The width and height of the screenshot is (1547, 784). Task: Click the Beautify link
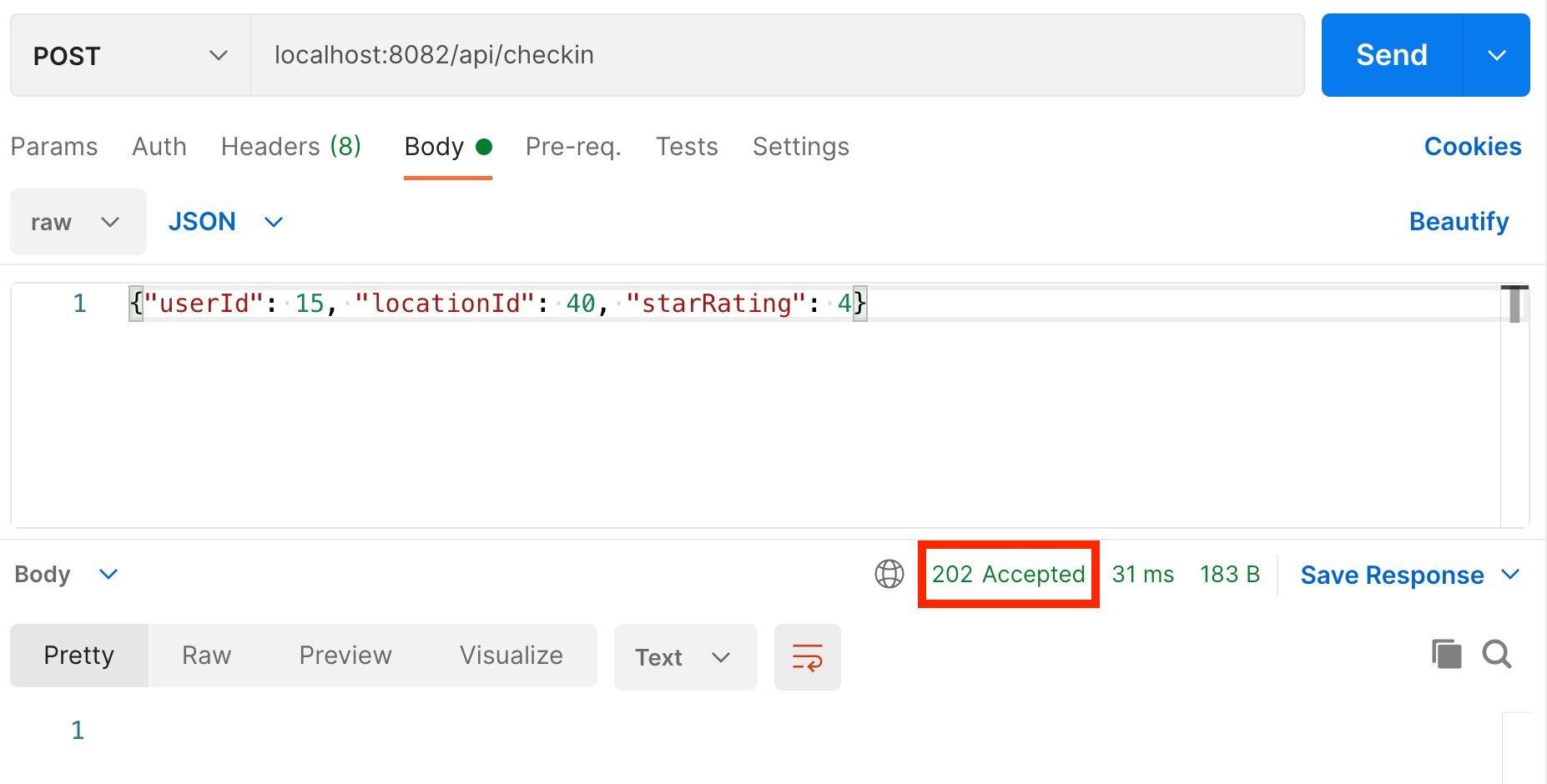point(1459,222)
